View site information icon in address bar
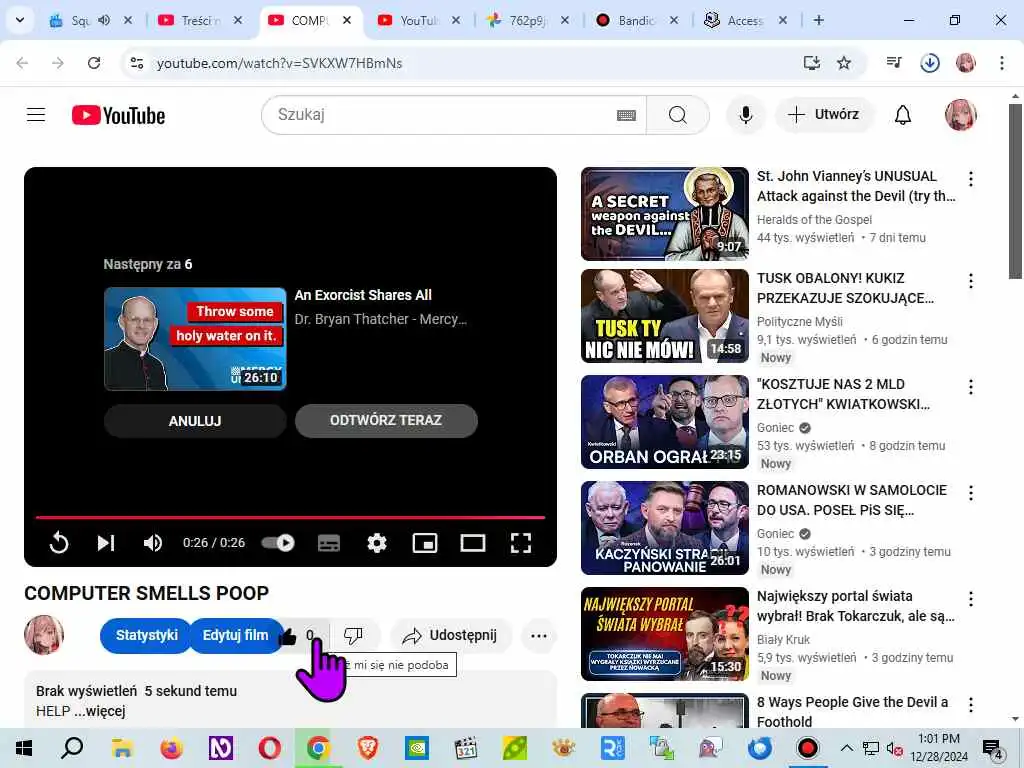Viewport: 1024px width, 768px height. point(136,63)
